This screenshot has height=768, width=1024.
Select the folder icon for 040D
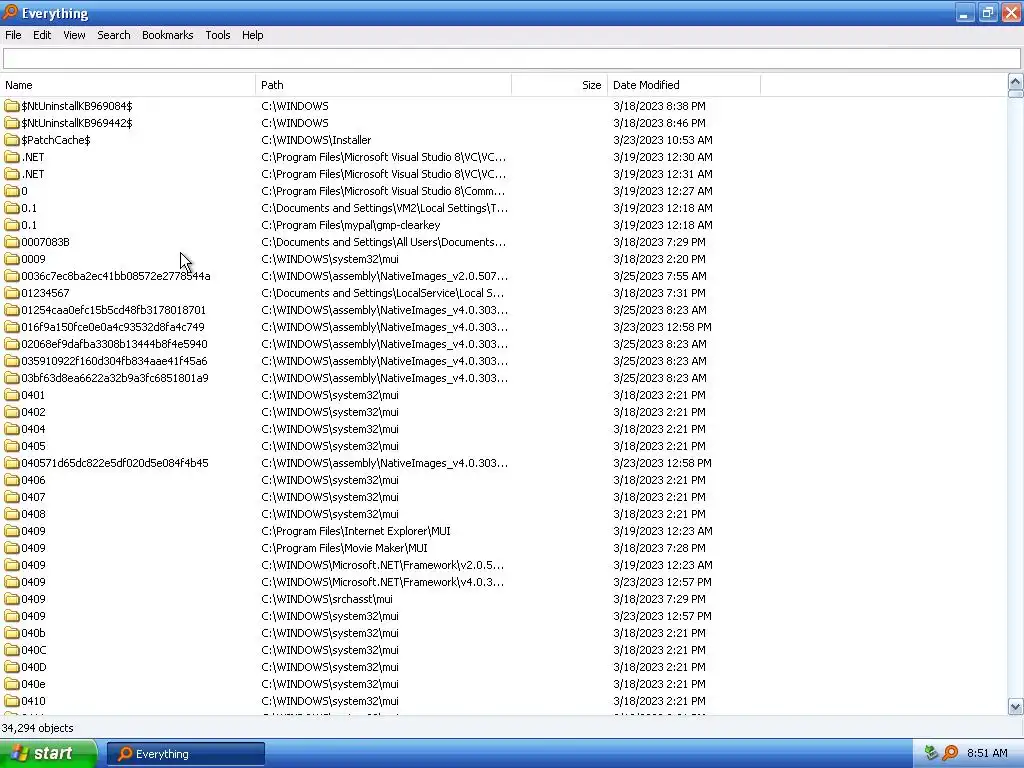click(x=12, y=667)
